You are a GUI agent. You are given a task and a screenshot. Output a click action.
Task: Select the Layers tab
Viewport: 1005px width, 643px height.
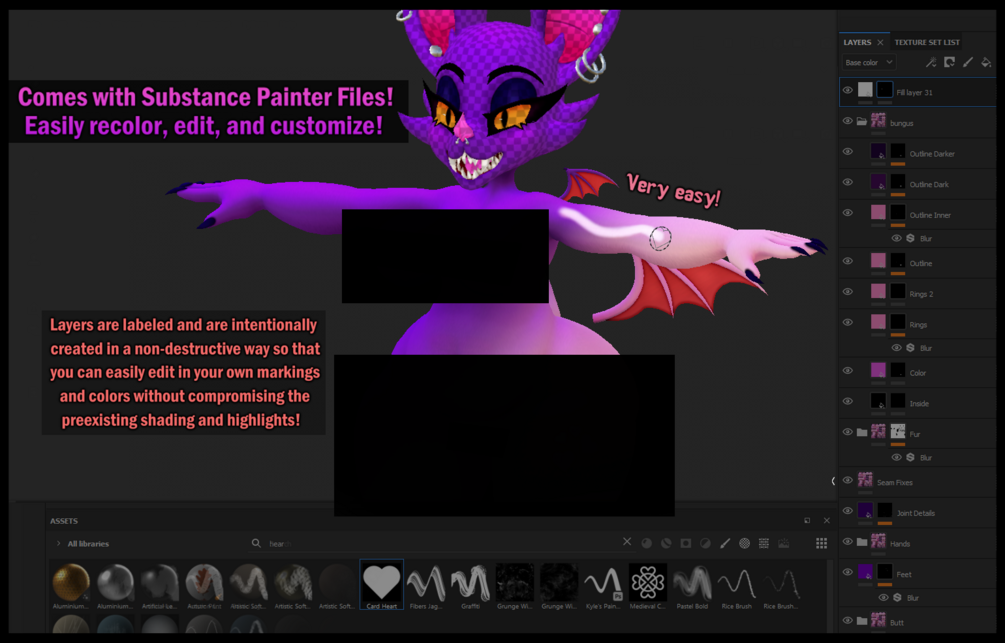click(857, 42)
